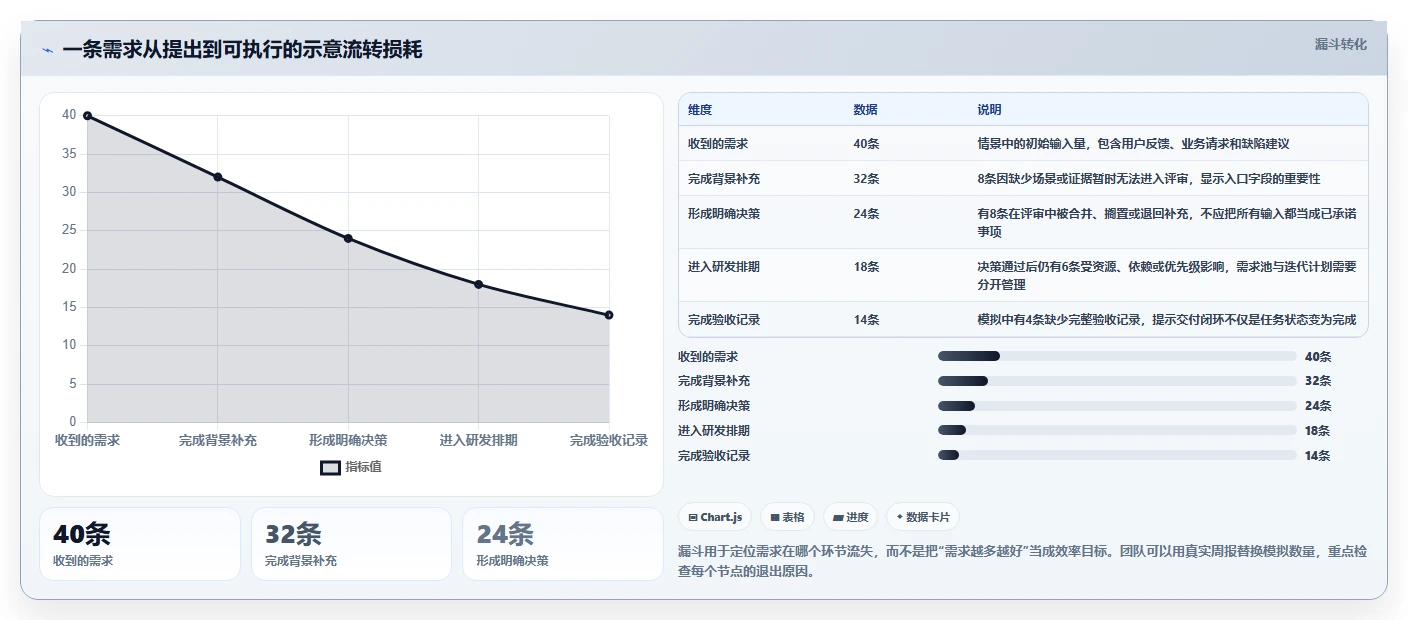This screenshot has width=1408, height=620.
Task: Click the description starting 有8条在评审中被合并
Action: point(1167,223)
